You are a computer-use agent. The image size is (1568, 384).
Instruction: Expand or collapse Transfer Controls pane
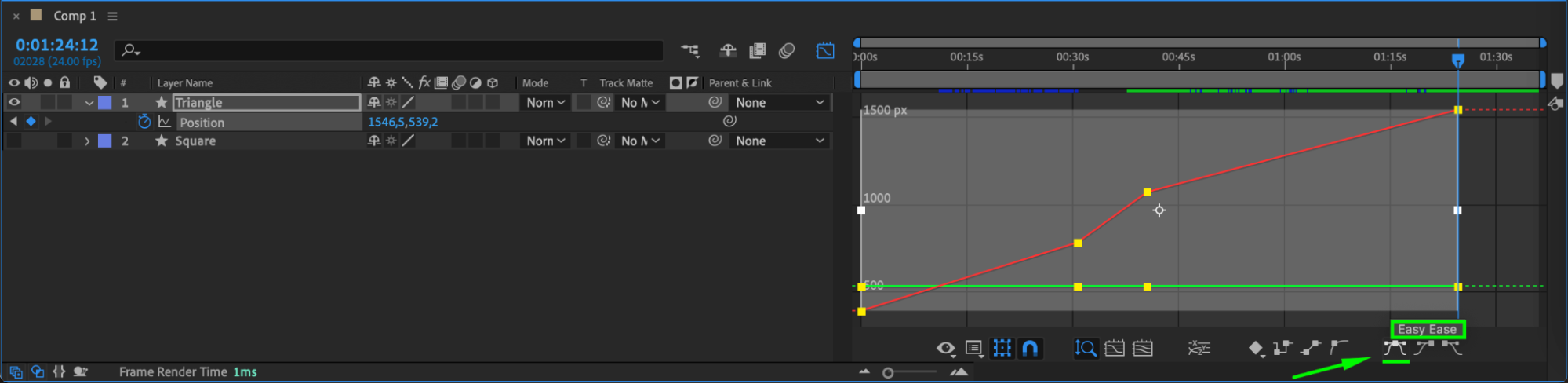pyautogui.click(x=38, y=372)
